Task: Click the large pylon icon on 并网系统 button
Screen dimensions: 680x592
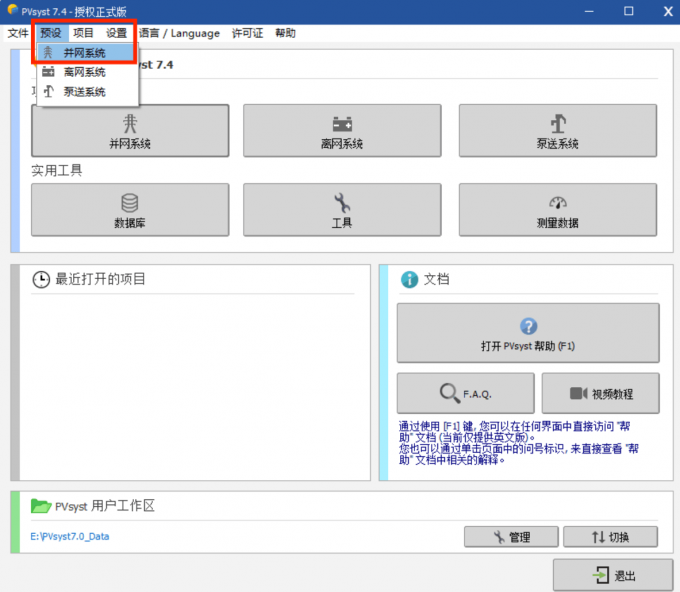Action: (x=130, y=124)
